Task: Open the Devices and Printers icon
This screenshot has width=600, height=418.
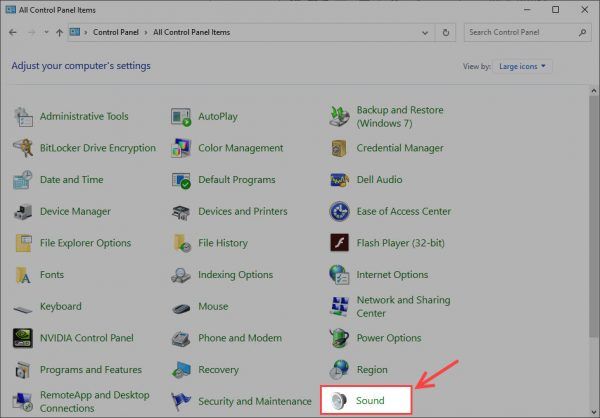Action: coord(181,212)
